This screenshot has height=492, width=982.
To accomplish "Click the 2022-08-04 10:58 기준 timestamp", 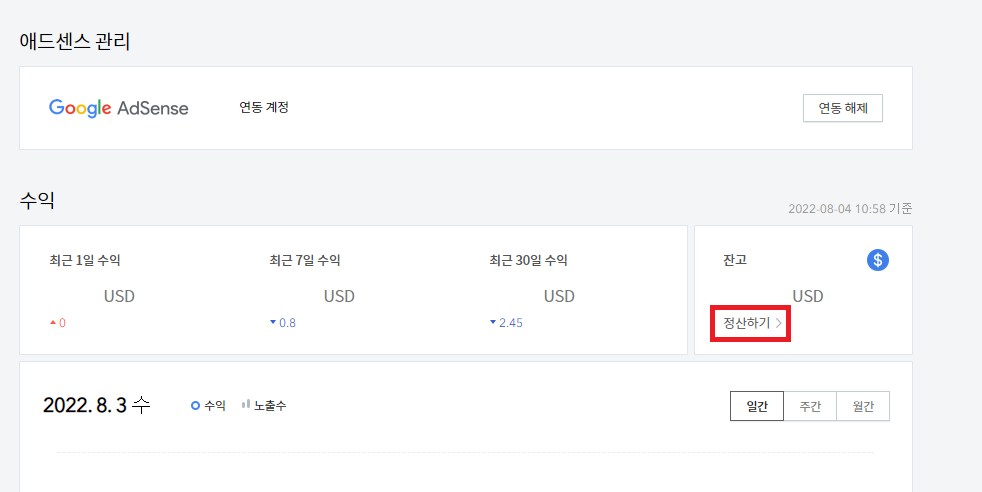I will click(850, 208).
